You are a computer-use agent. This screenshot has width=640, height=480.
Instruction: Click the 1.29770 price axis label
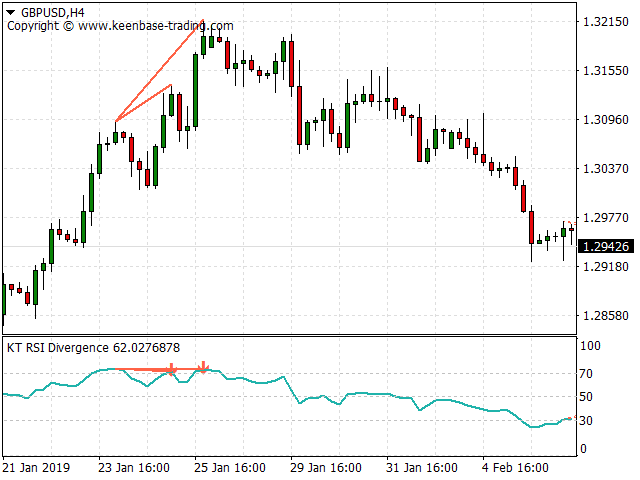click(606, 218)
